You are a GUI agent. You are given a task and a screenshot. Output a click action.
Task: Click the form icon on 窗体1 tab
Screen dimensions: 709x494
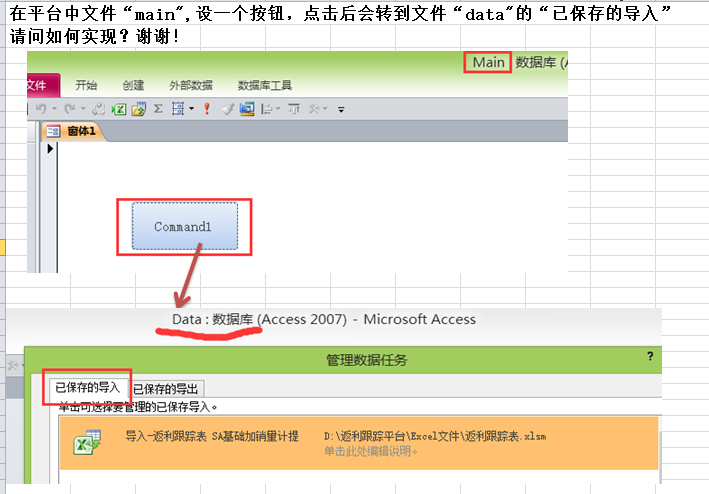point(53,131)
